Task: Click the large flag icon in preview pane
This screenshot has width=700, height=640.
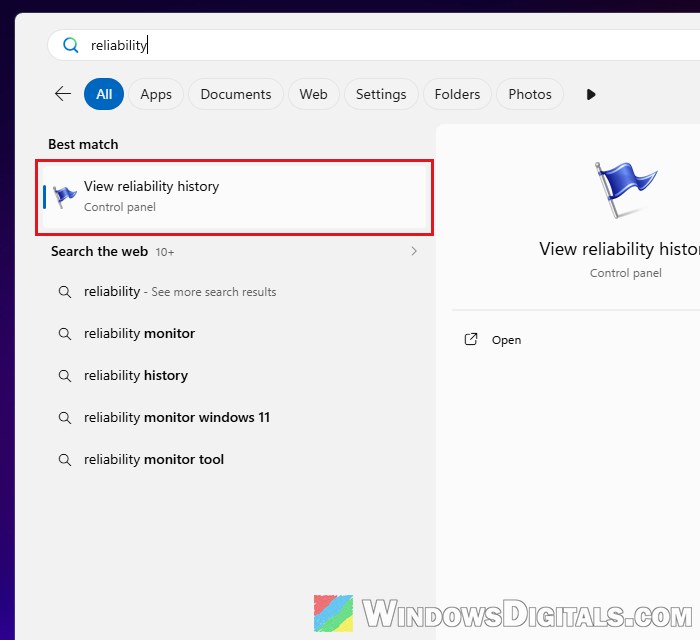Action: click(x=625, y=190)
